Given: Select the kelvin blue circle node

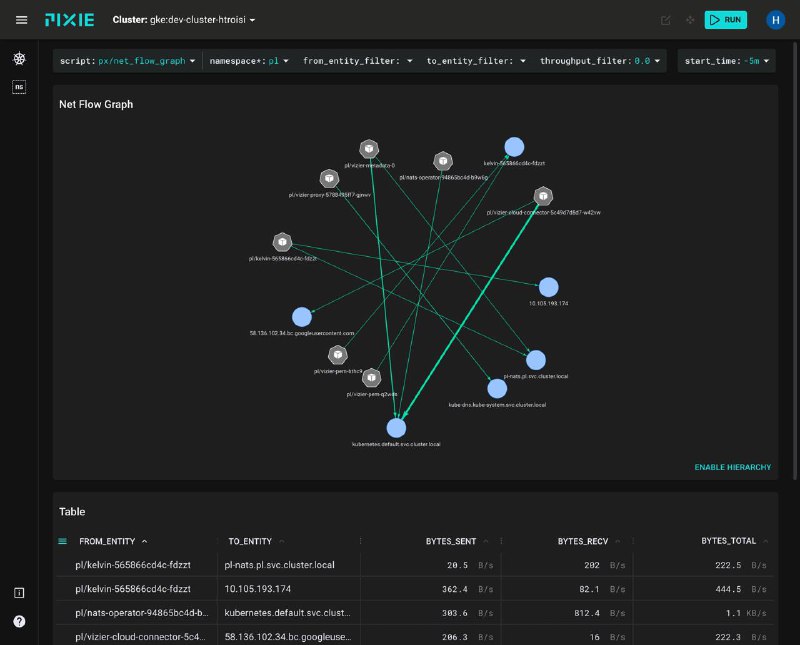Looking at the screenshot, I should pos(514,147).
